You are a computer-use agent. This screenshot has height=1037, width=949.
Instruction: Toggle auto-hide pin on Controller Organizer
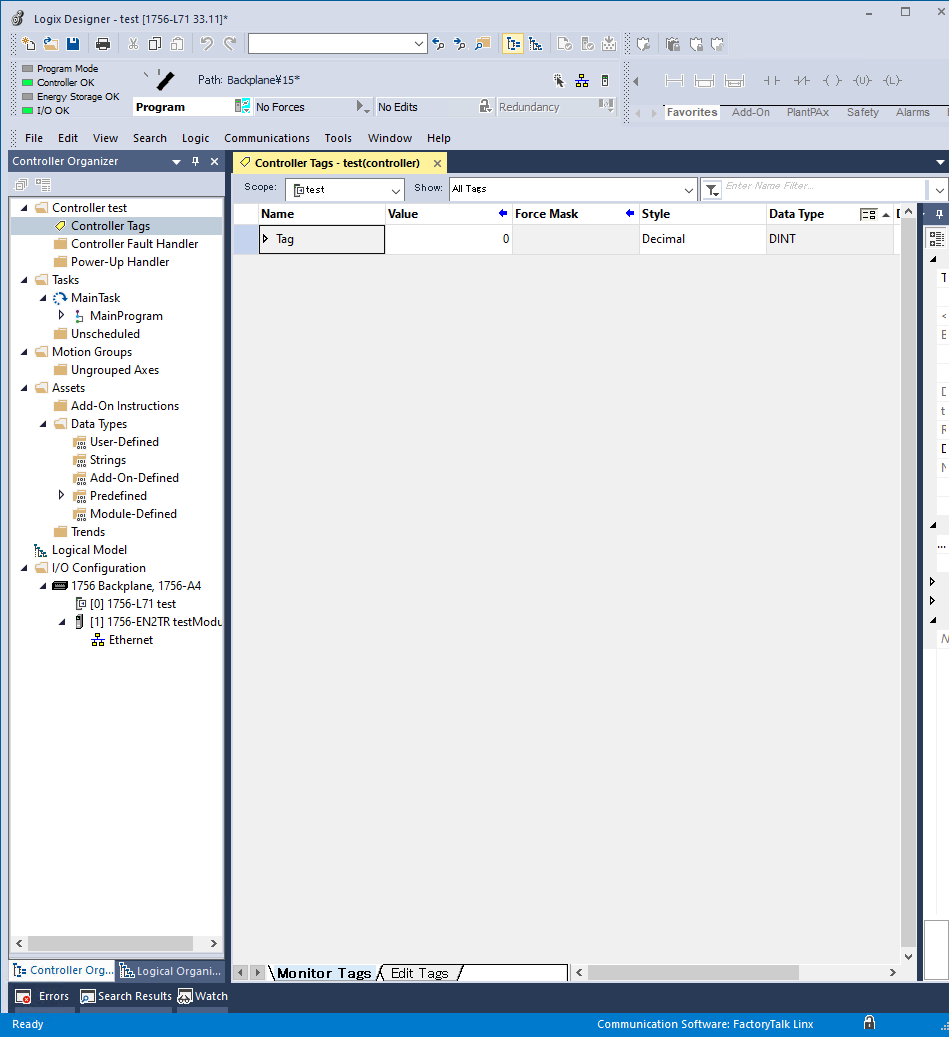196,162
